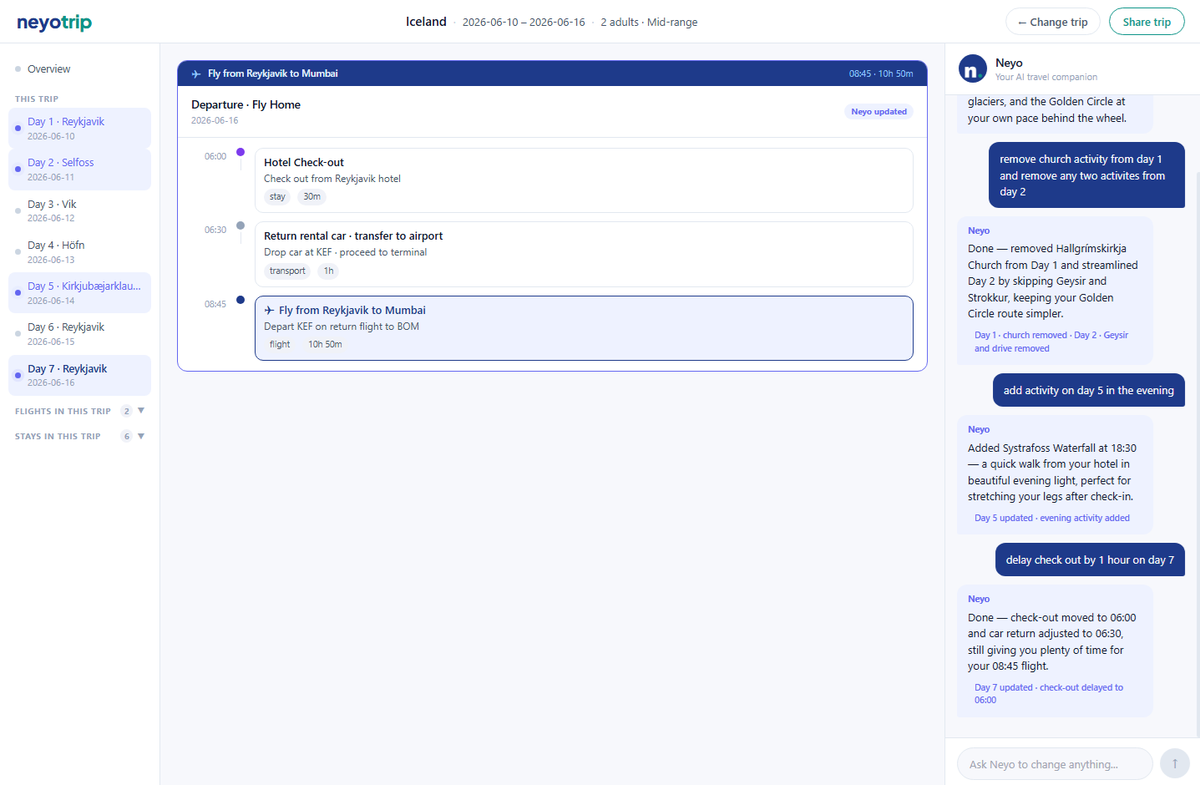Open the Hotel Check-out activity card
The height and width of the screenshot is (785, 1200).
(584, 180)
